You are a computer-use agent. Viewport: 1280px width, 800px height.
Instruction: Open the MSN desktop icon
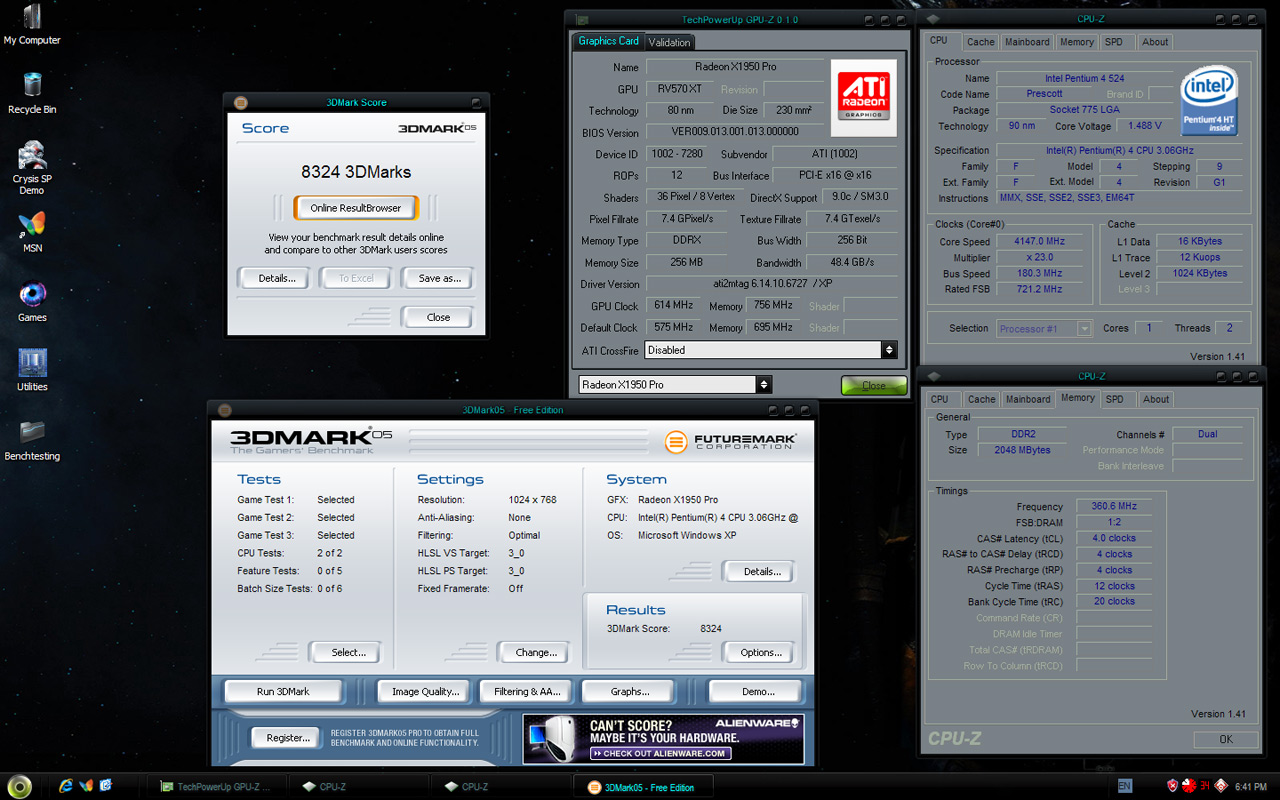pos(32,231)
